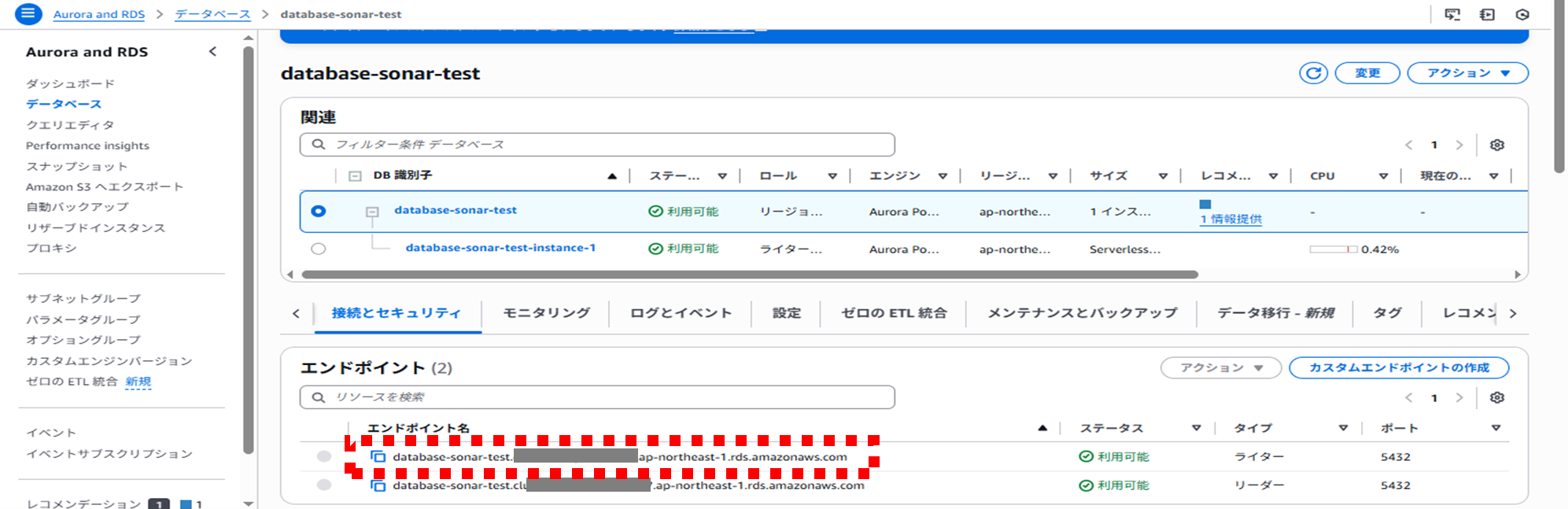The image size is (1568, 509).
Task: Click カスタムエンドポイントの作成 button
Action: tap(1399, 367)
